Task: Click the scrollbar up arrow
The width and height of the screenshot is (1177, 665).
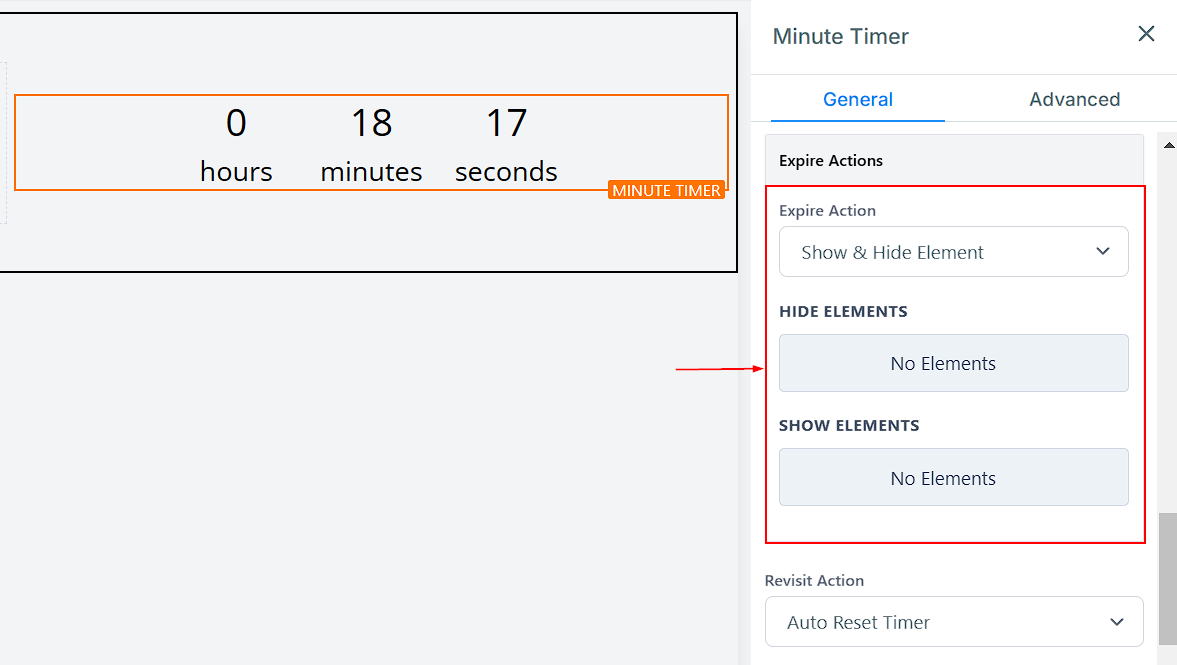Action: tap(1168, 145)
